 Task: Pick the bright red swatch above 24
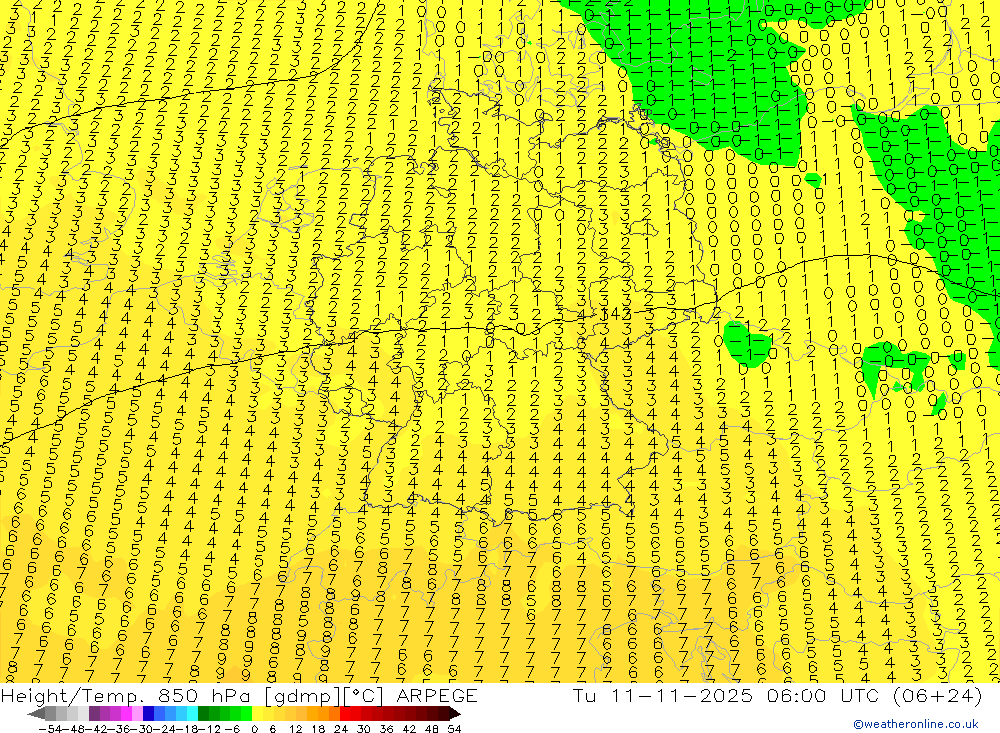pos(345,714)
